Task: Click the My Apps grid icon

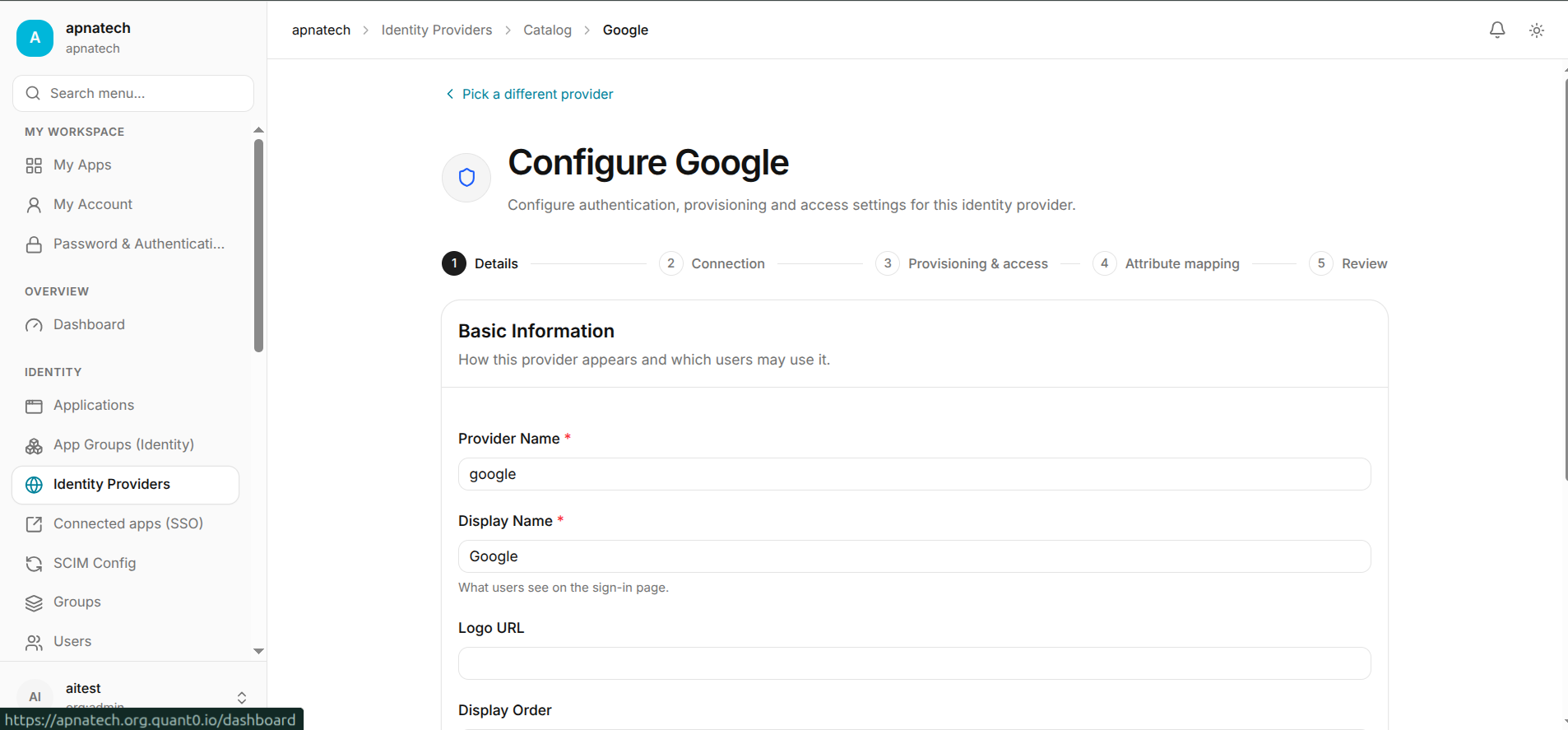Action: pos(34,165)
